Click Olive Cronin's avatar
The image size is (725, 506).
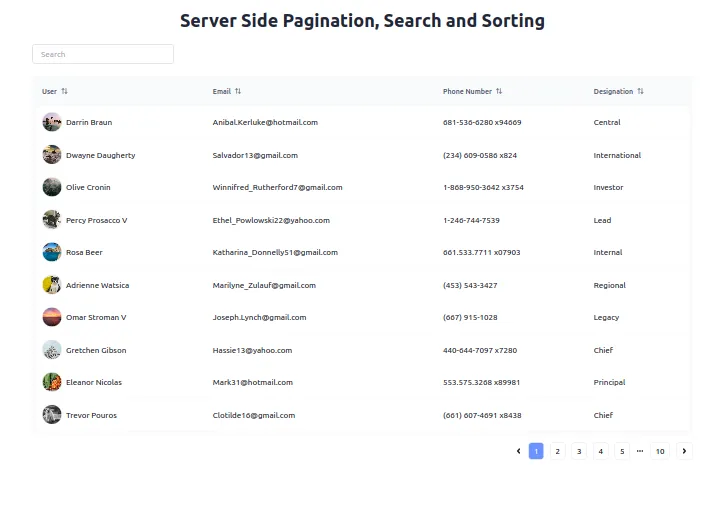pos(52,187)
